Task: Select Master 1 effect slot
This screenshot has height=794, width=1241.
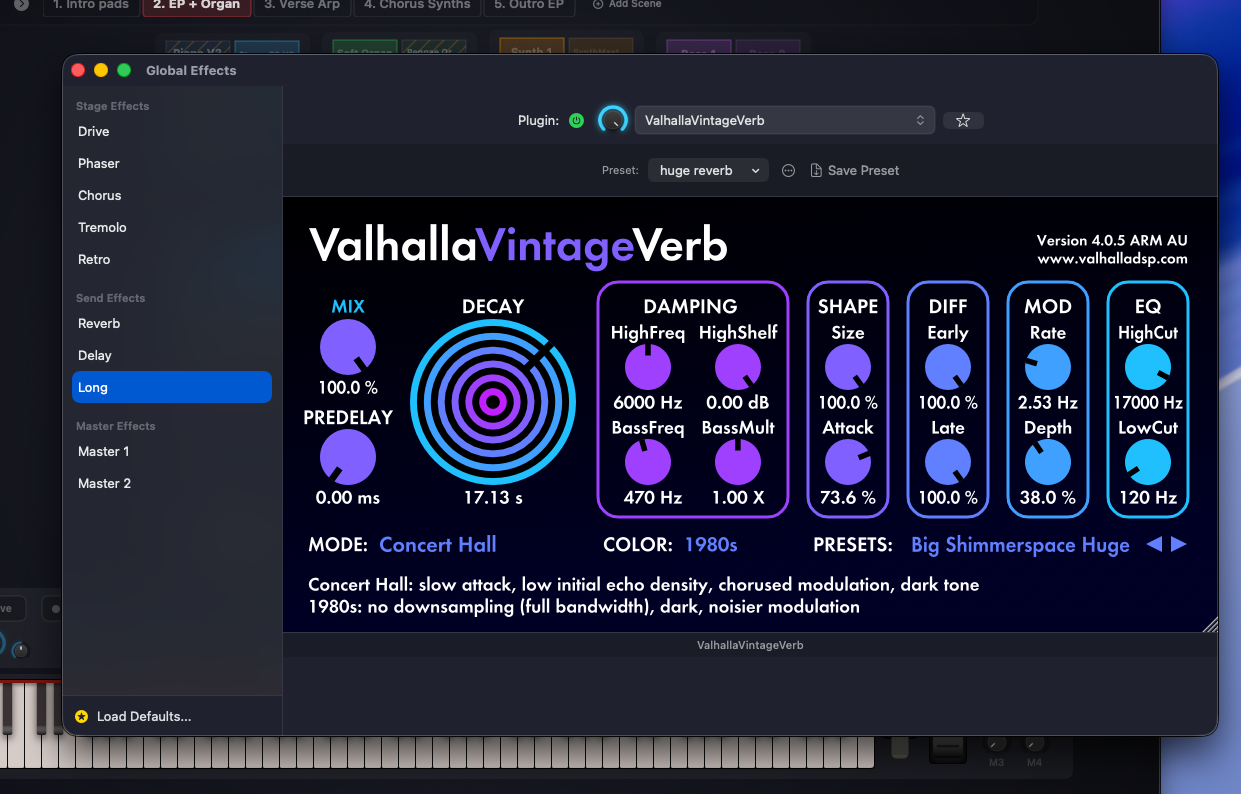Action: [x=172, y=451]
